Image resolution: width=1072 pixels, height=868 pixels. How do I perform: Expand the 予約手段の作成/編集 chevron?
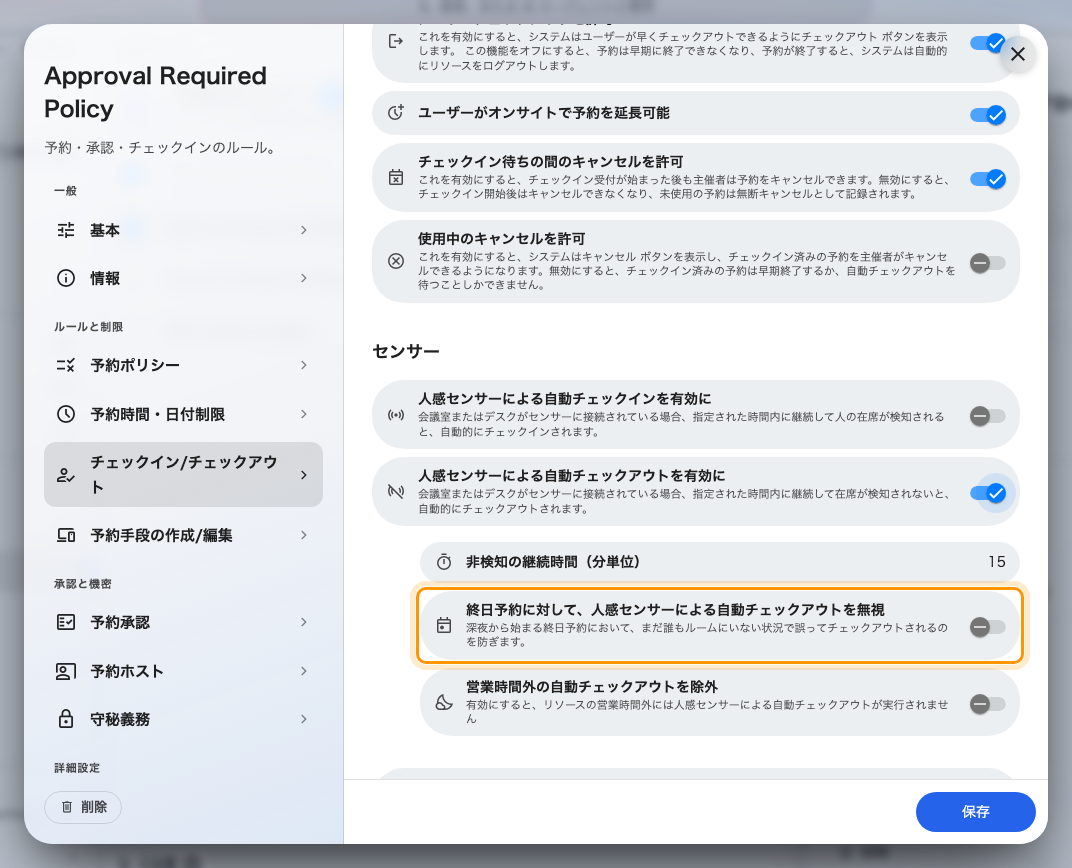[x=304, y=535]
